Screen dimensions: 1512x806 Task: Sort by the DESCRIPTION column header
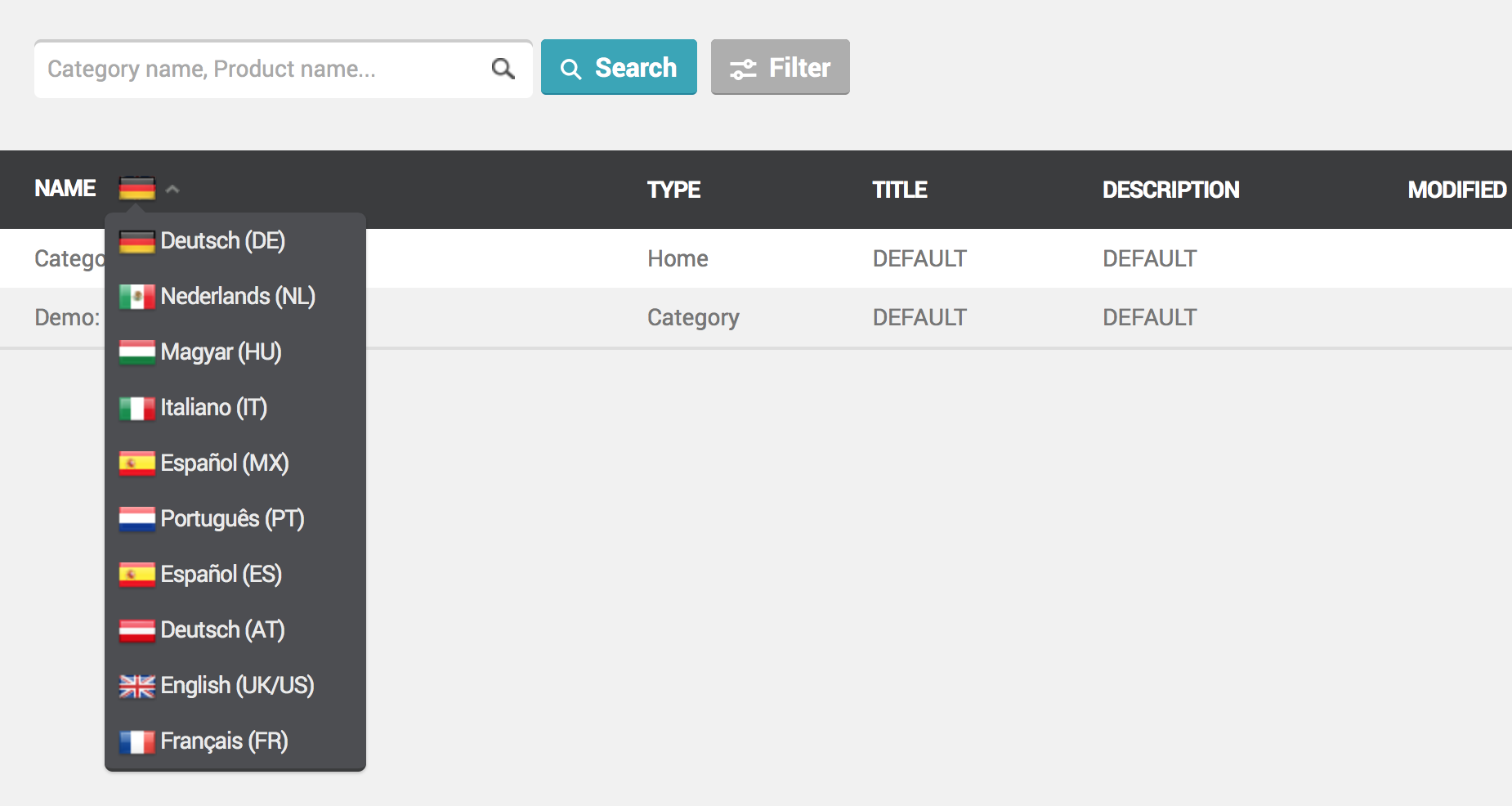tap(1170, 190)
